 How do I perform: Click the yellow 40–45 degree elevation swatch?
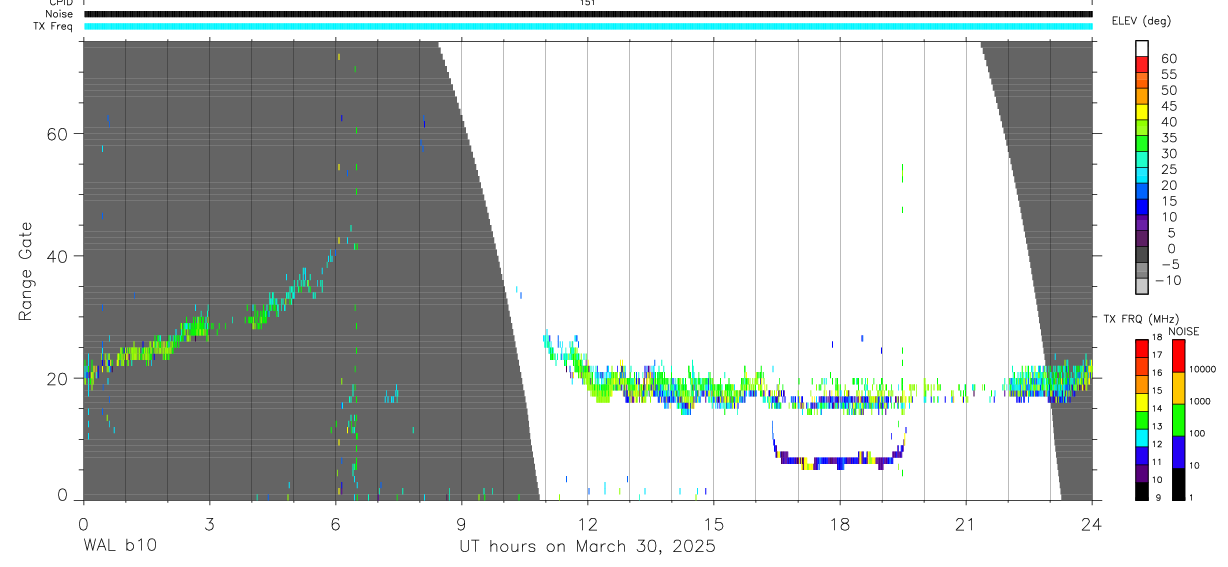[x=1142, y=113]
